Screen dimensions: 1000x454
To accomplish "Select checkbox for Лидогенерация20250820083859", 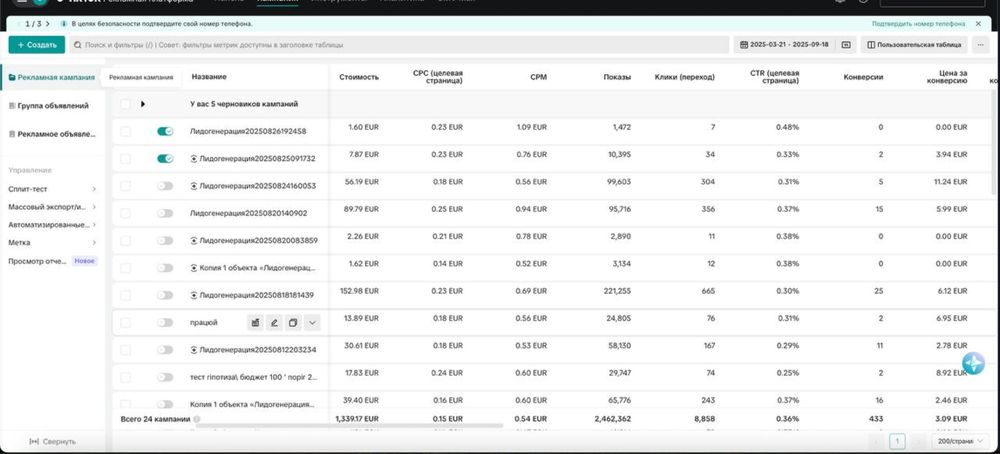I will (126, 240).
